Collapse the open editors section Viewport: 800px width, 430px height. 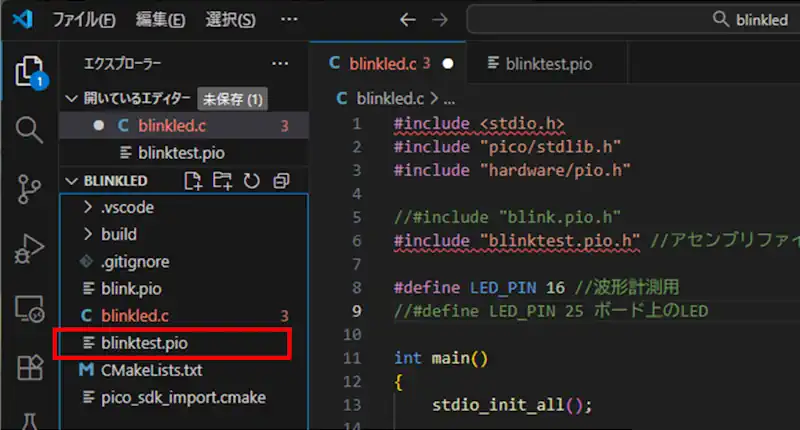(x=71, y=99)
